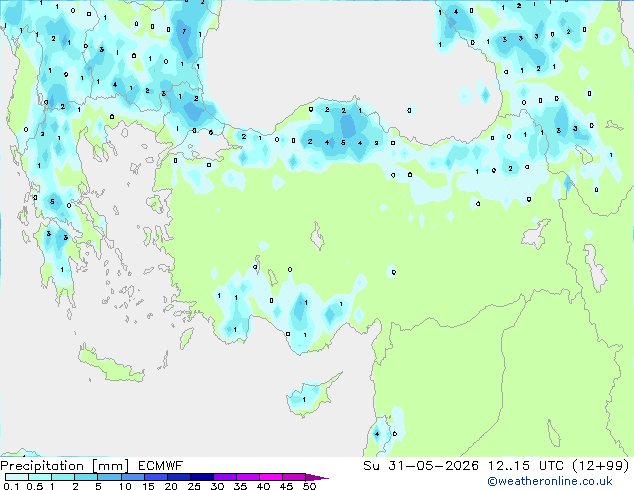Click the 35–40 mm violet legend box
634x490 pixels.
point(248,477)
